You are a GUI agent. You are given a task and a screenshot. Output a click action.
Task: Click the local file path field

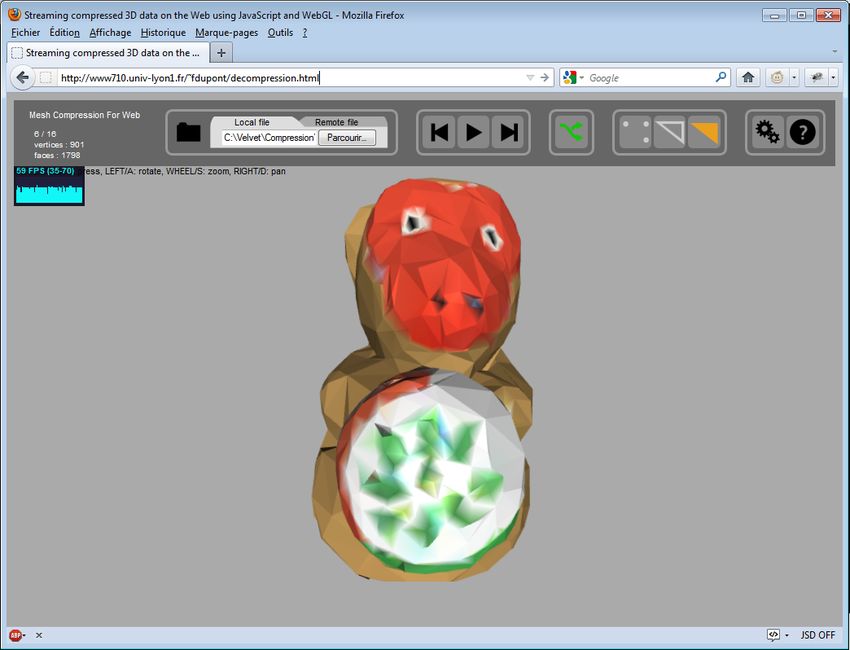tap(269, 138)
